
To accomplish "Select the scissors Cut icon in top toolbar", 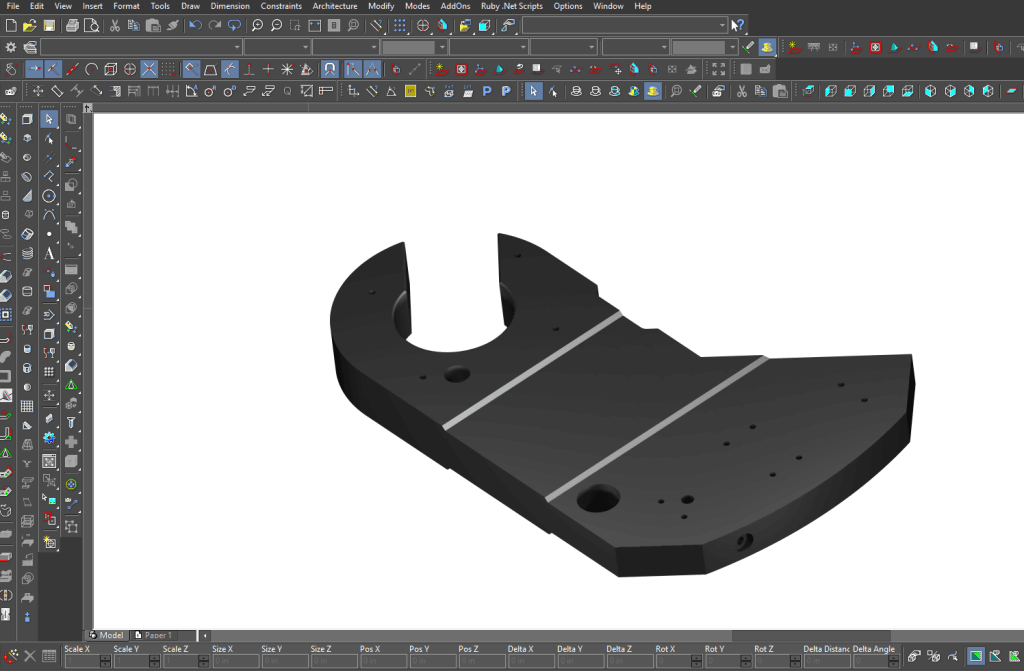I will [115, 25].
